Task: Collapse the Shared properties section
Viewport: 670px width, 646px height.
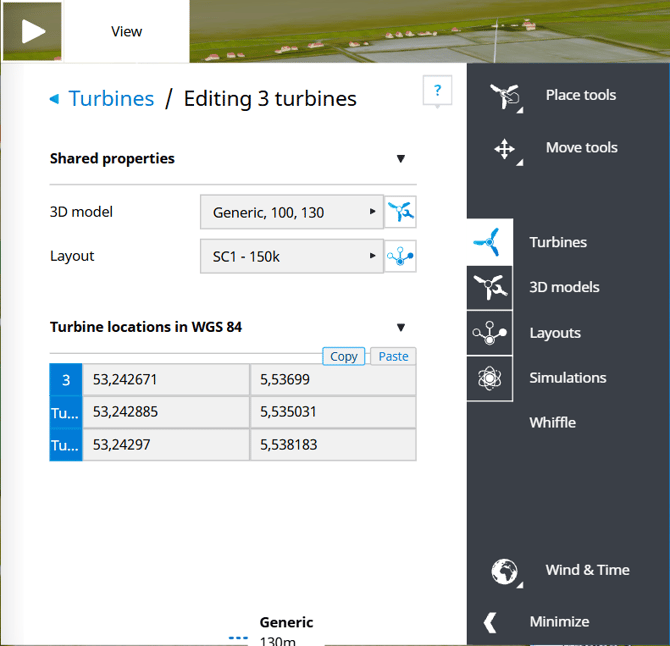Action: pos(400,159)
